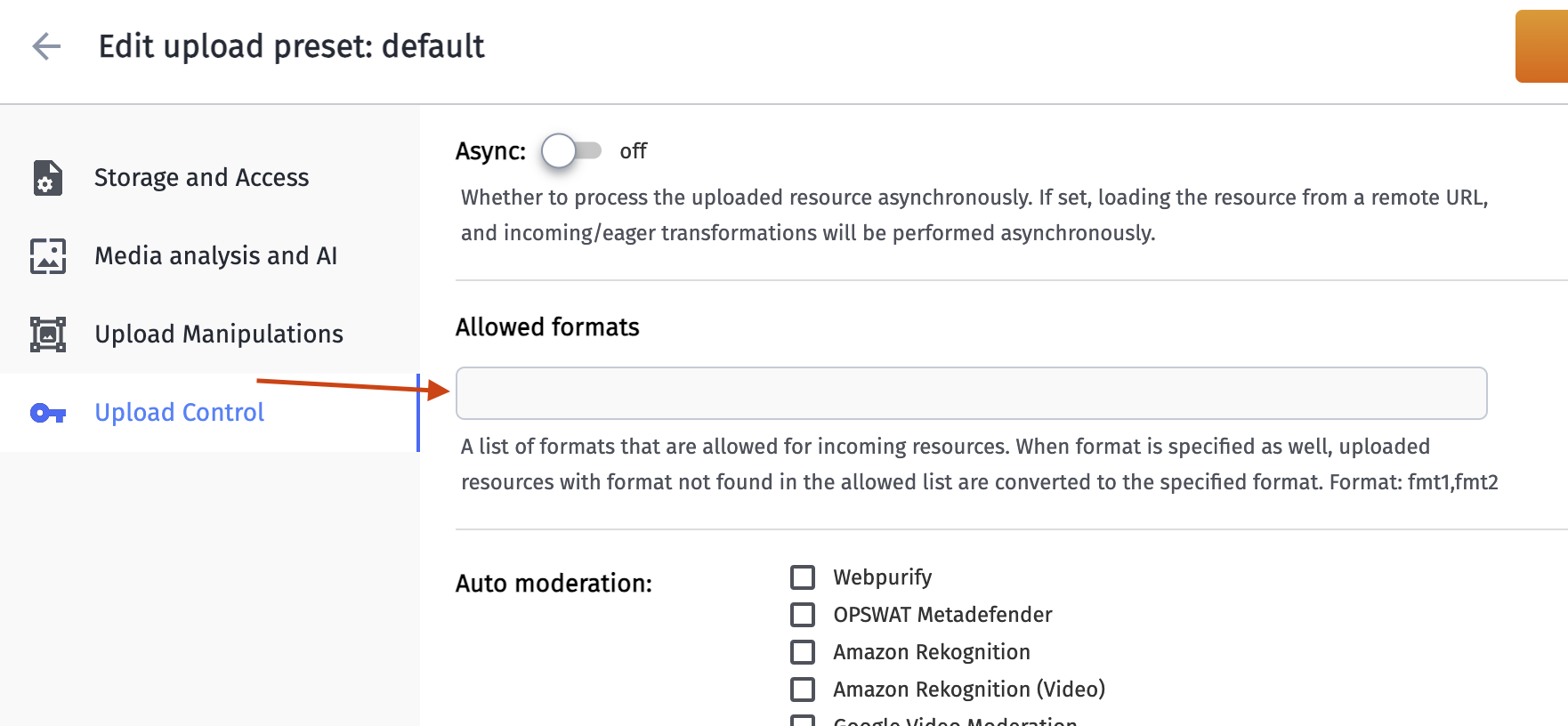This screenshot has width=1568, height=726.
Task: Click the off label next to Async
Action: (x=633, y=151)
